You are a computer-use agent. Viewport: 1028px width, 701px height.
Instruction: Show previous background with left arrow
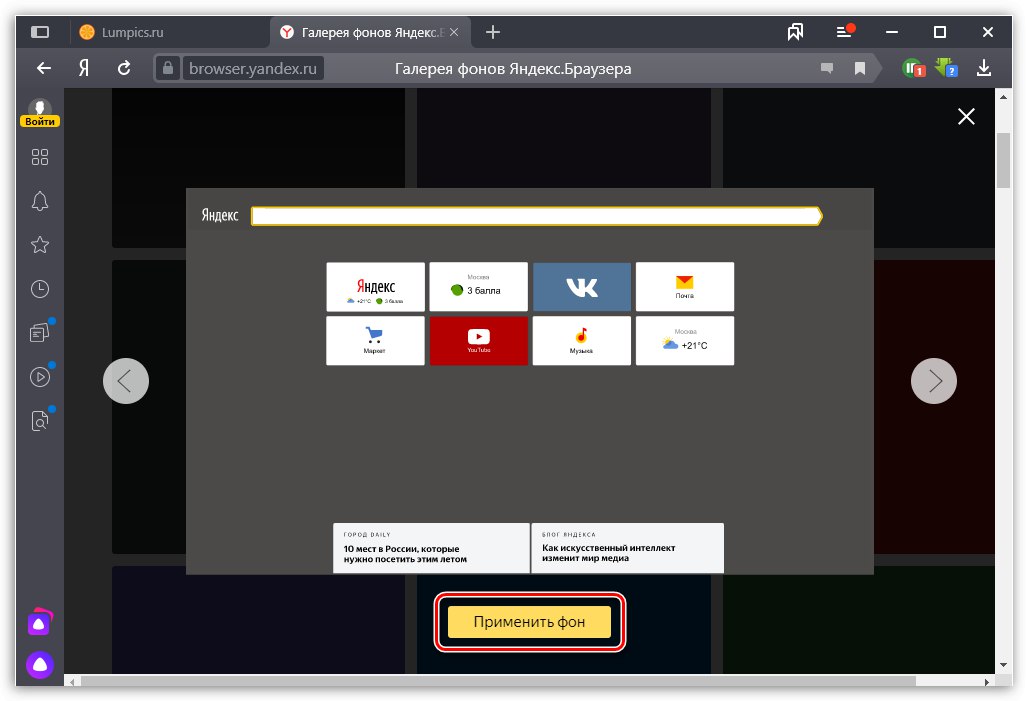(126, 381)
